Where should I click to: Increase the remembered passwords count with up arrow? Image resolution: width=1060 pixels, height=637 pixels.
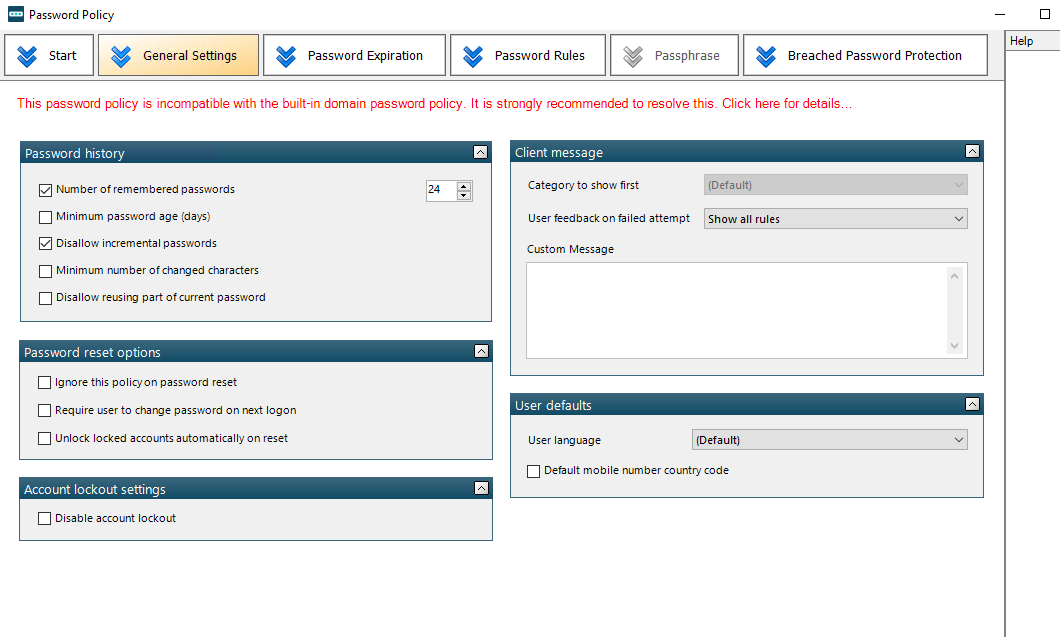coord(464,186)
